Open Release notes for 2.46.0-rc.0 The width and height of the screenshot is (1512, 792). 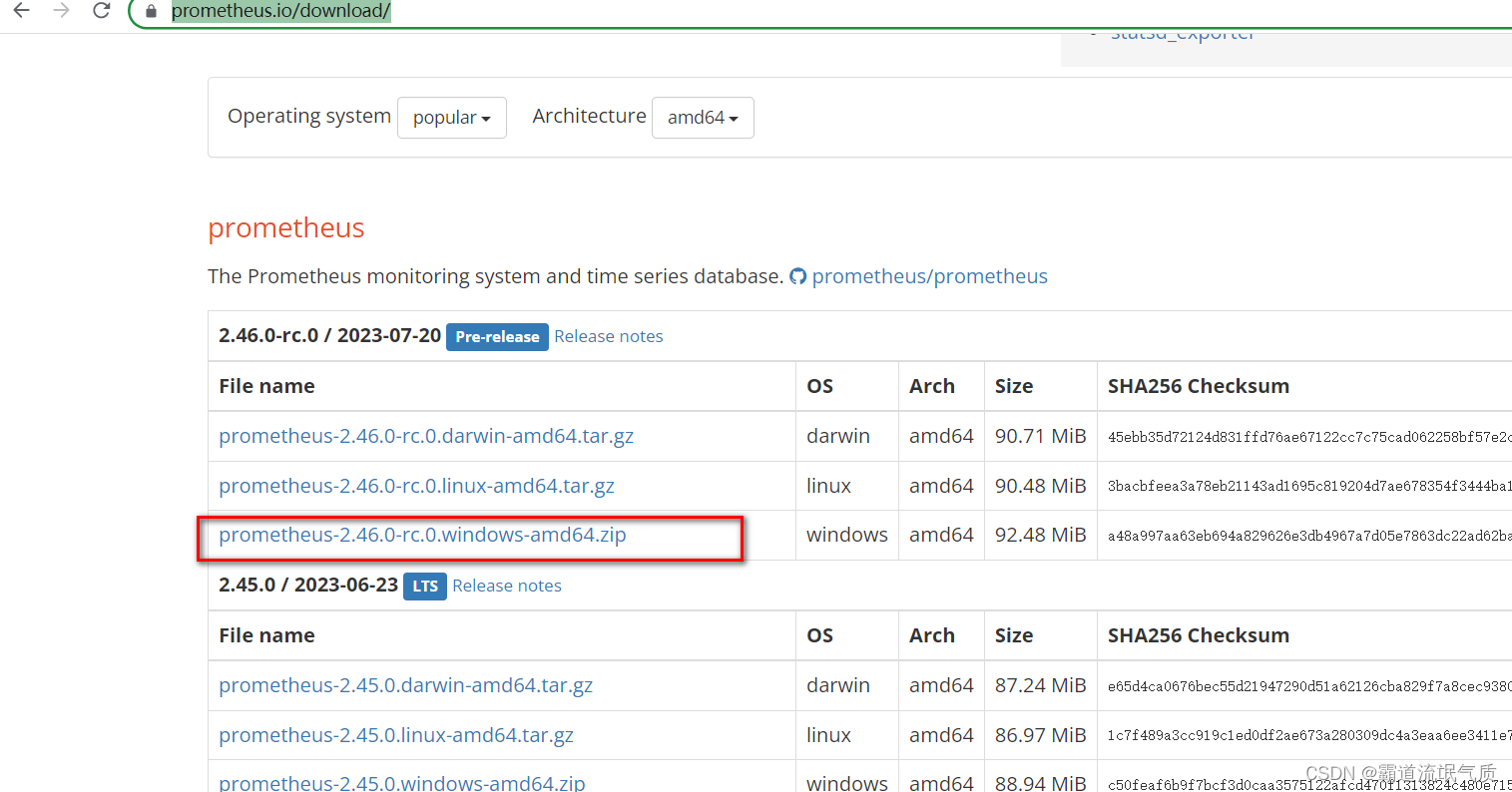pos(609,336)
